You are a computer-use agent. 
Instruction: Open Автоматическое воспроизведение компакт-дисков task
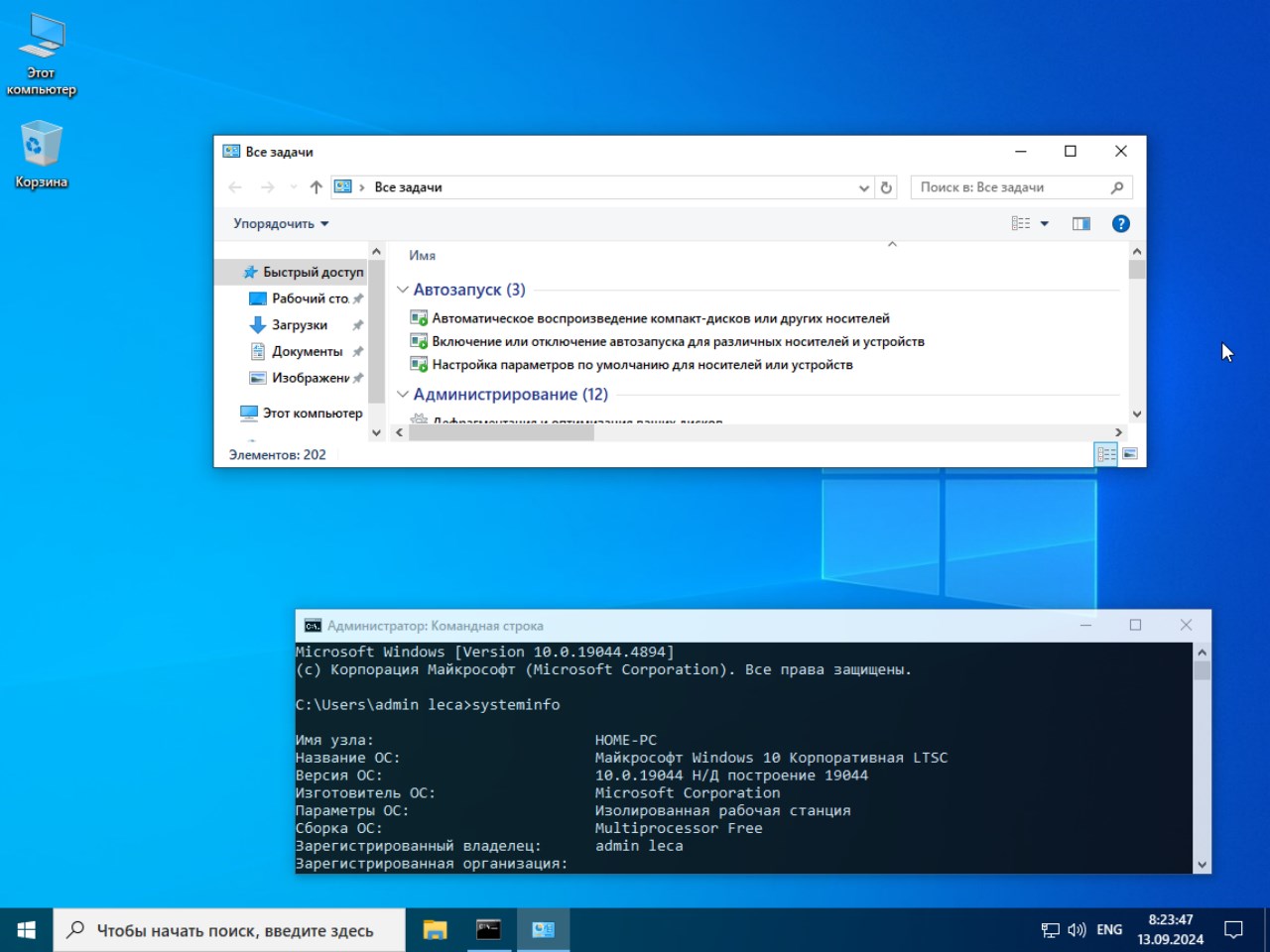tap(661, 318)
